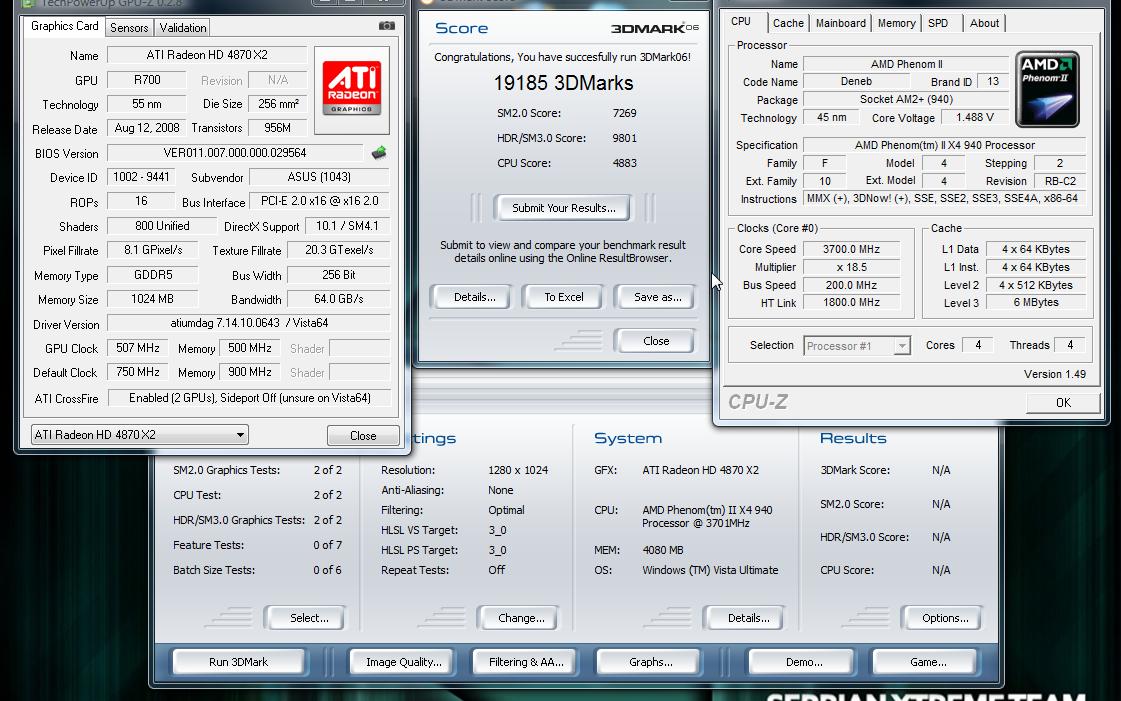The height and width of the screenshot is (701, 1121).
Task: Click the BIOS Version field VER011.007.000.000.029564
Action: click(235, 153)
